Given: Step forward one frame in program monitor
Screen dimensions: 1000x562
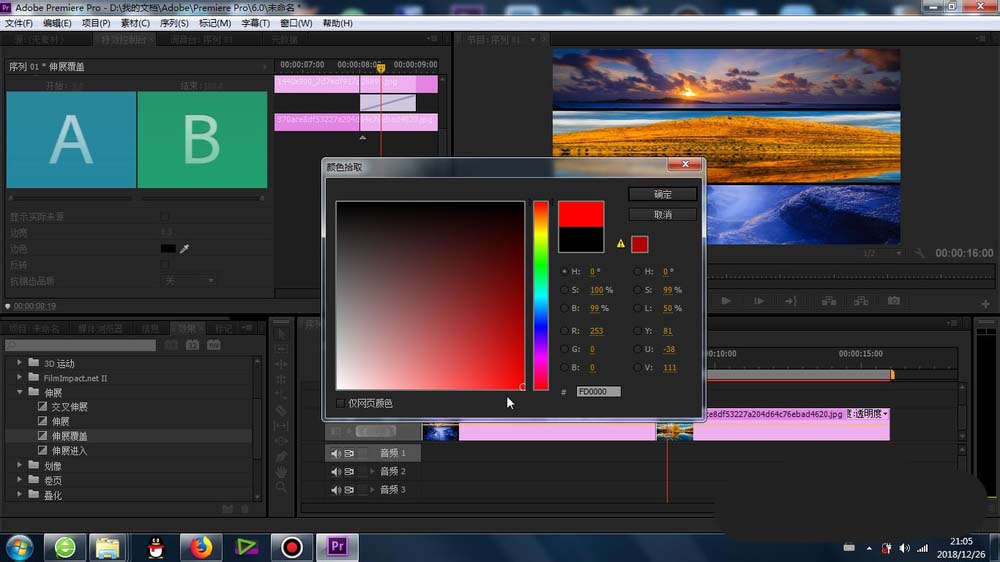Looking at the screenshot, I should click(x=758, y=300).
